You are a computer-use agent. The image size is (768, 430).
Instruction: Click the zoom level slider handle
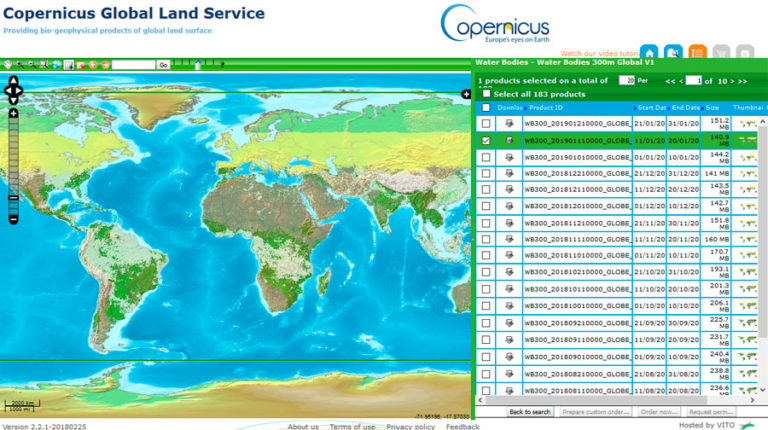(x=13, y=198)
